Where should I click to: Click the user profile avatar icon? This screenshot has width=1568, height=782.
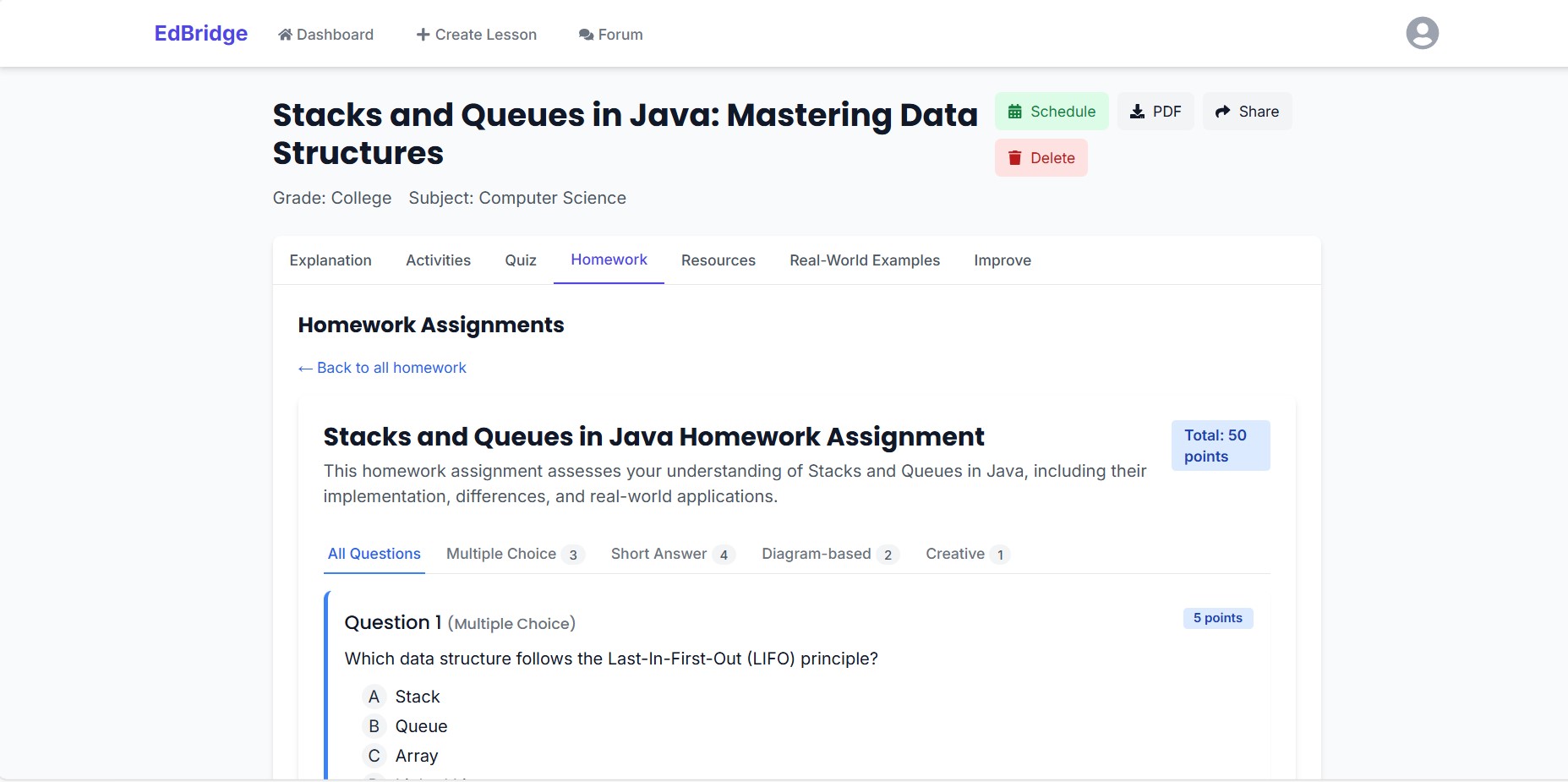click(x=1422, y=34)
